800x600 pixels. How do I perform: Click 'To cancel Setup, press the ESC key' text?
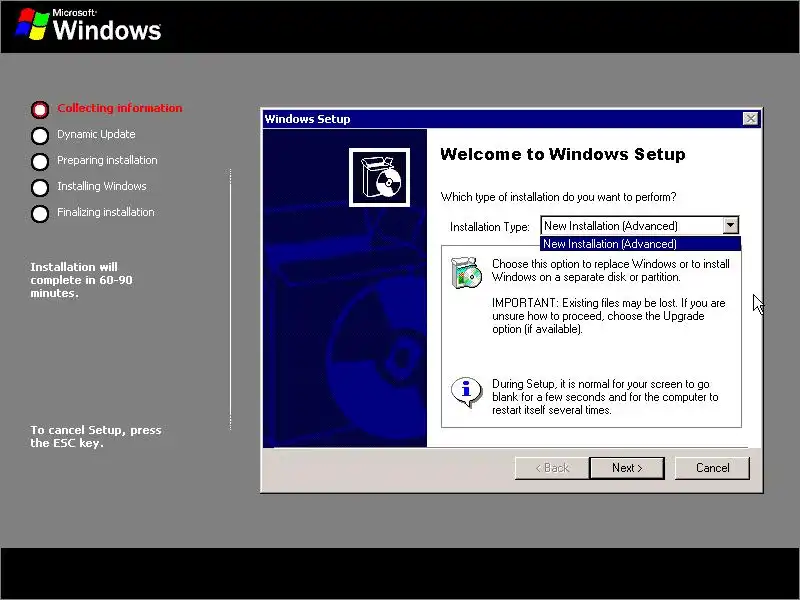point(96,436)
